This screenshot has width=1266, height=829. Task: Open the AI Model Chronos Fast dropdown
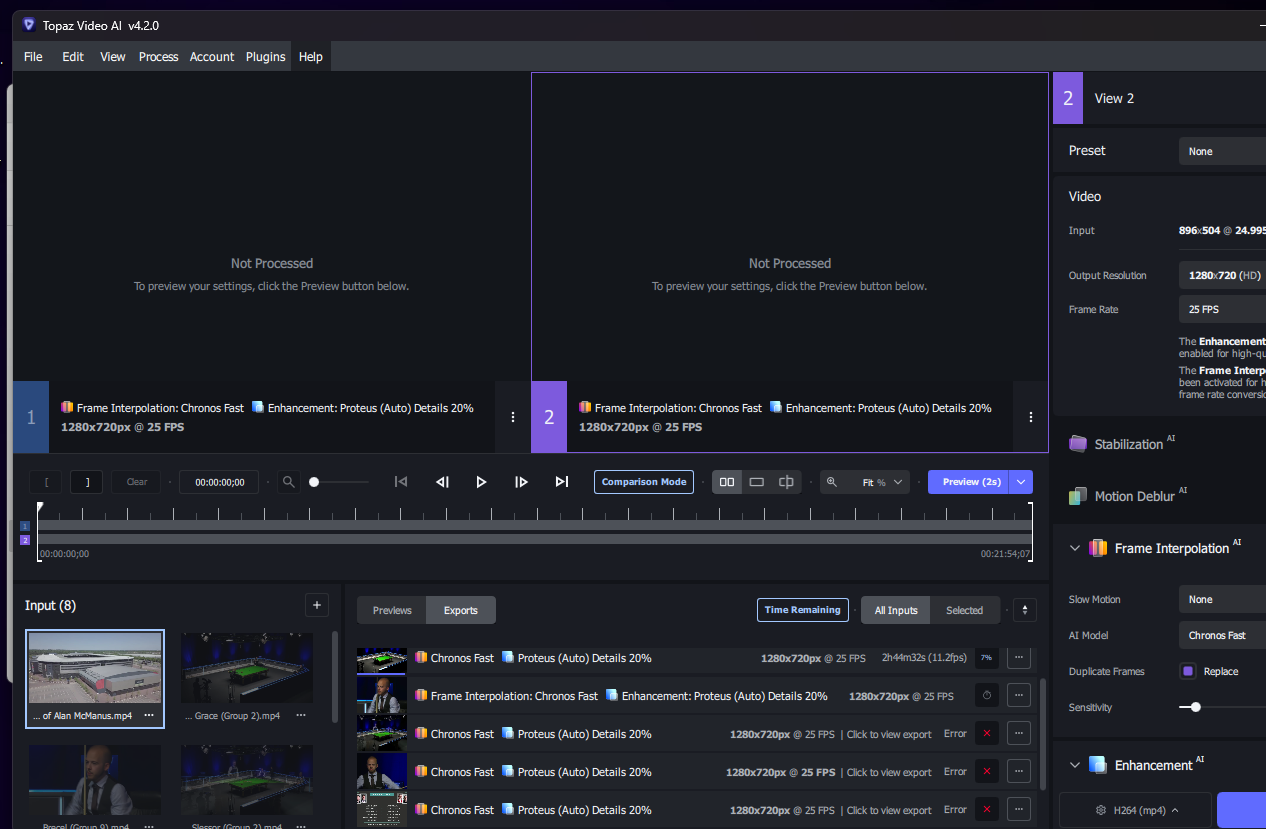pyautogui.click(x=1221, y=634)
